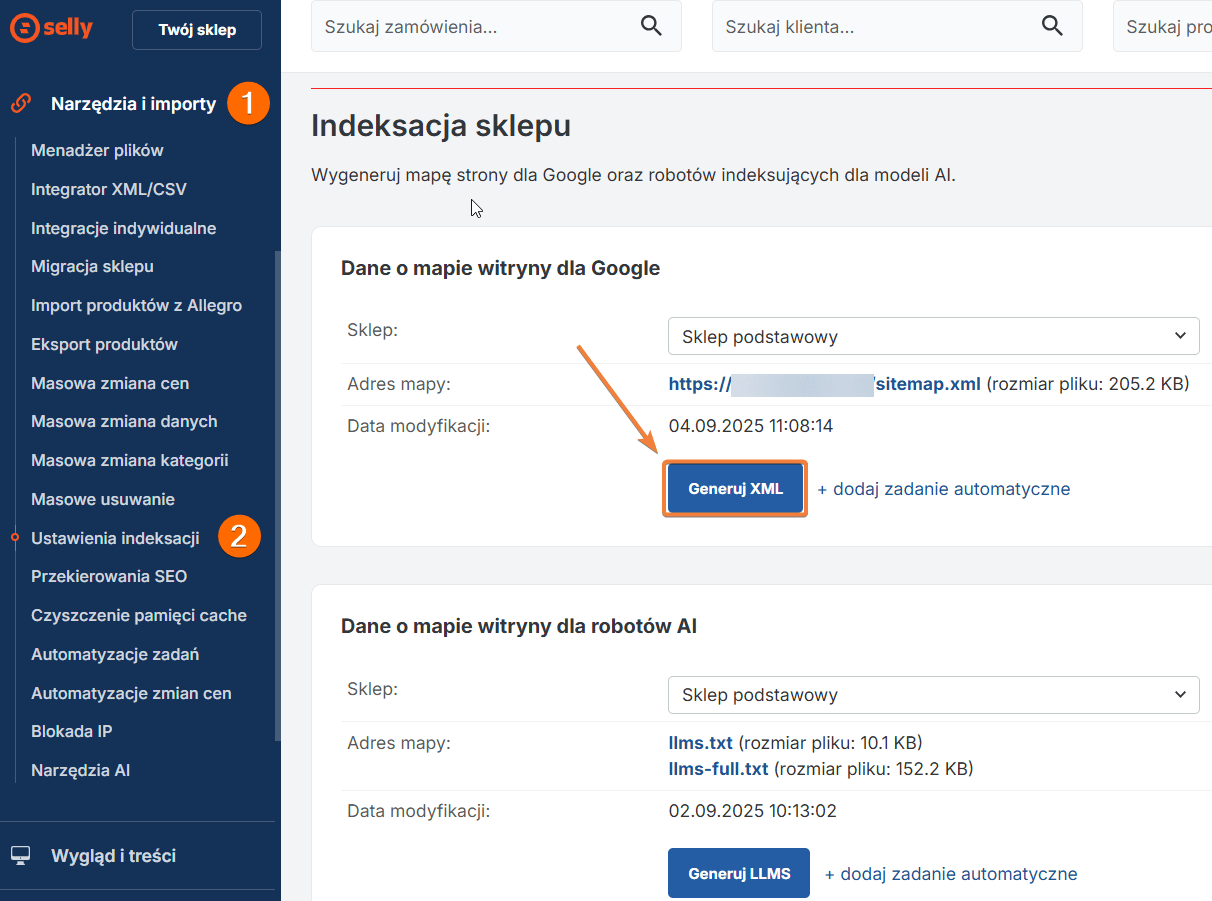Open the llms-full.txt file link
This screenshot has width=1212, height=901.
pyautogui.click(x=718, y=769)
